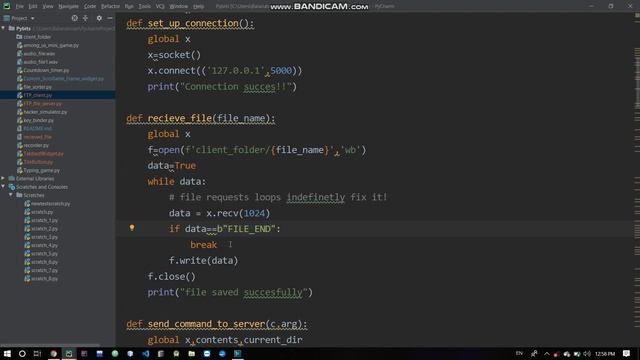Click the 'succes' misspelled word in print

[260, 87]
